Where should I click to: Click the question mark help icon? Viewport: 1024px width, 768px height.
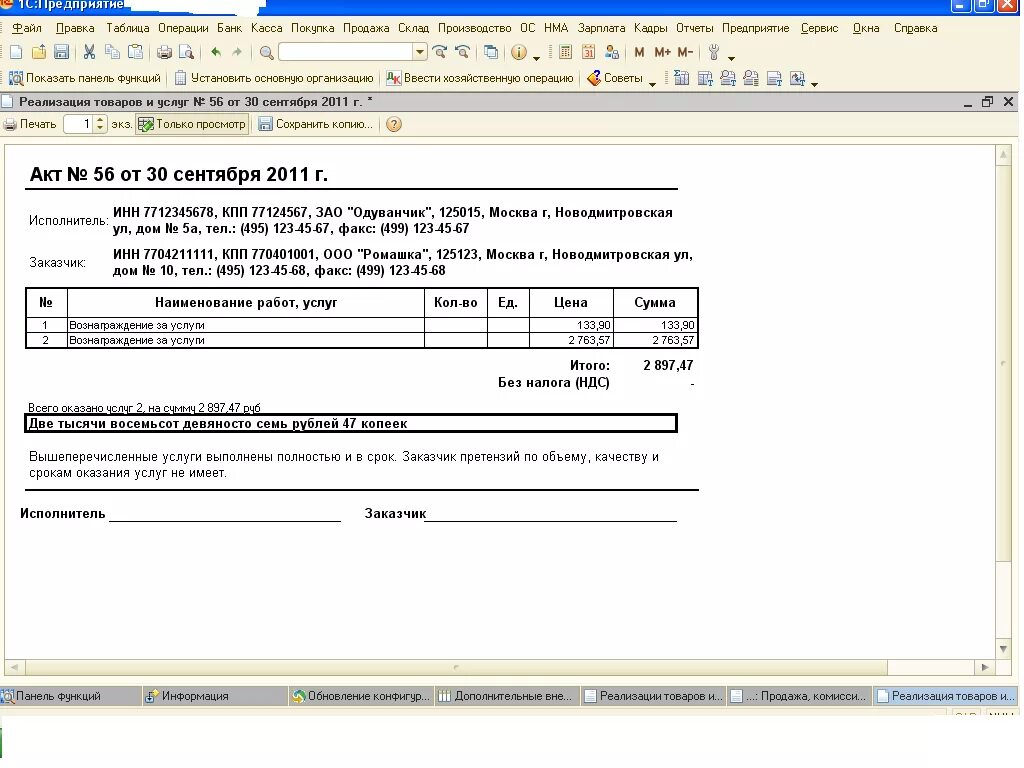click(394, 124)
